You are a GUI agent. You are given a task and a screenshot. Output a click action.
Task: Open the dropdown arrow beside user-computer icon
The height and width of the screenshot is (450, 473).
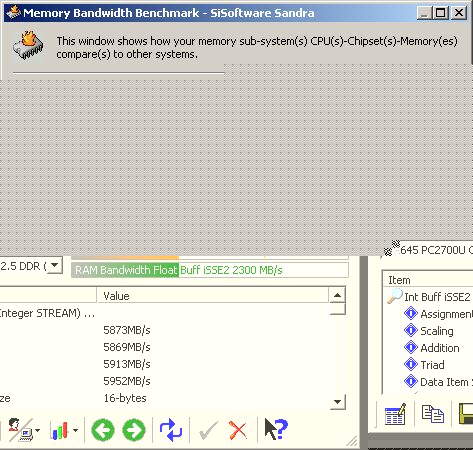[37, 430]
